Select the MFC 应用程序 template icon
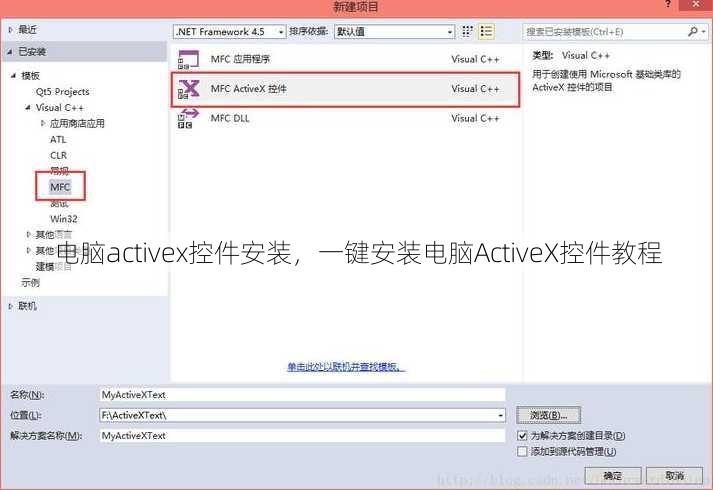The width and height of the screenshot is (713, 490). (188, 59)
